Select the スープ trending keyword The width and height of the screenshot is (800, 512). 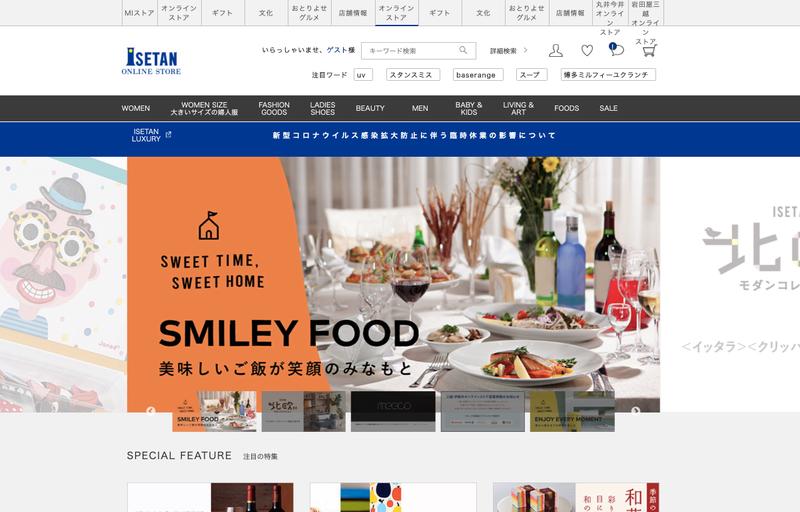tap(532, 75)
